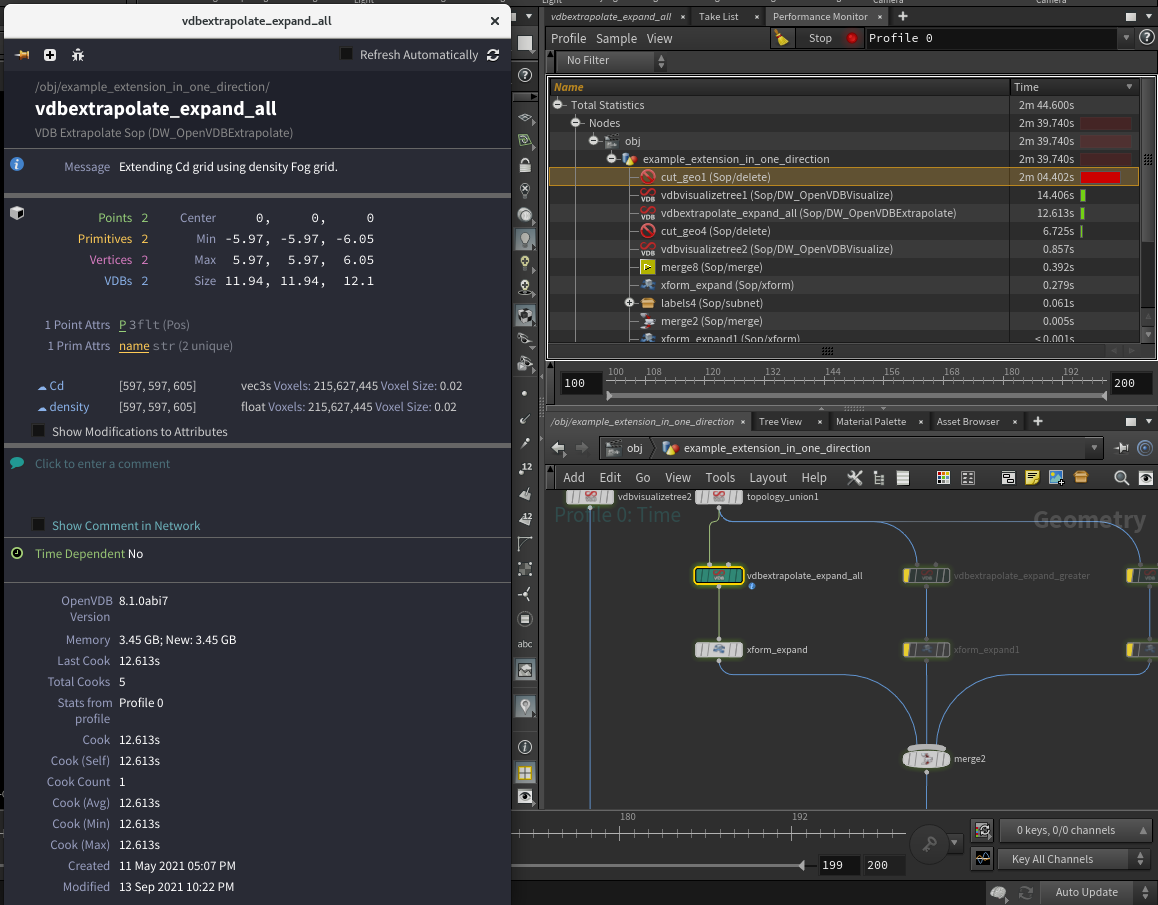
Task: Click the add background image icon
Action: [x=1056, y=478]
